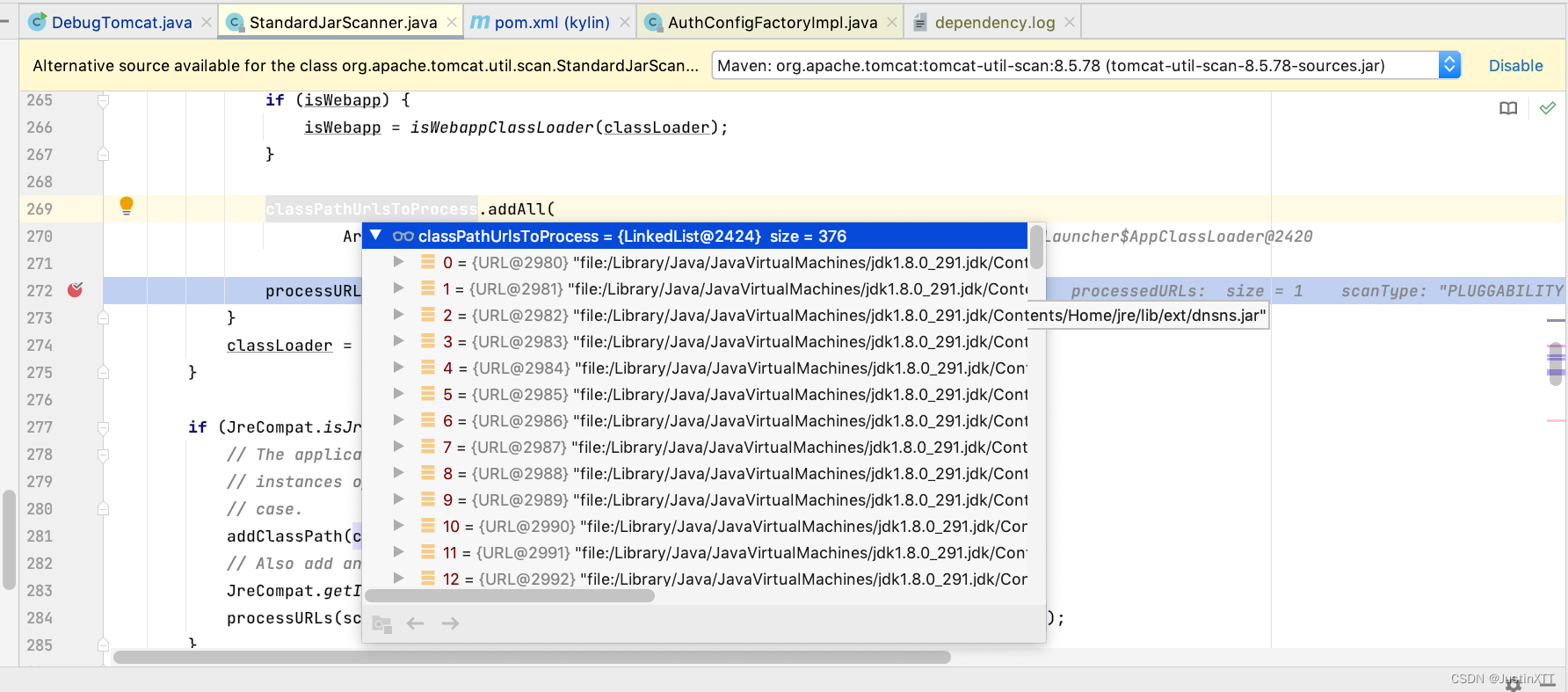
Task: Select the element 9 list icon
Action: click(428, 499)
